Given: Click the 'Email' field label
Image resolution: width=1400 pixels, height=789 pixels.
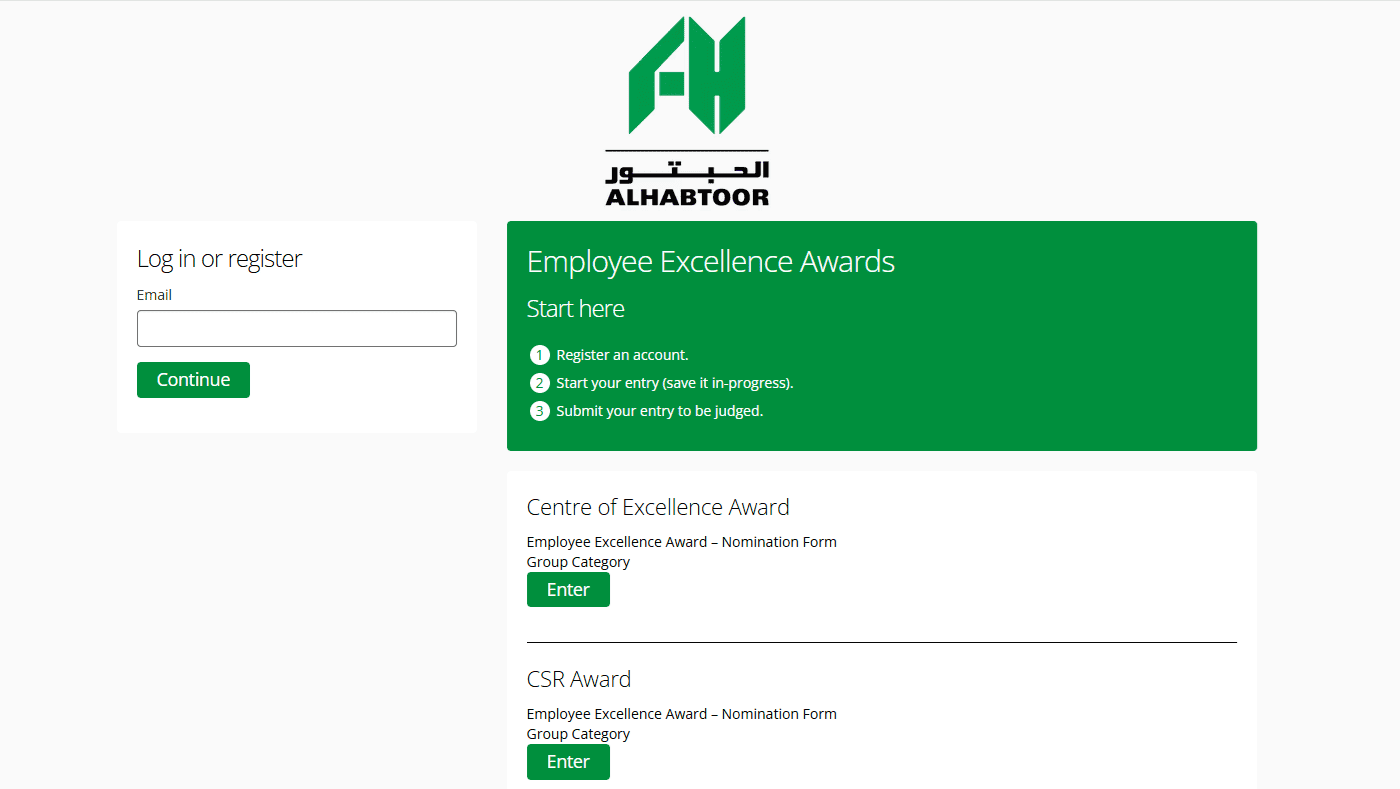Looking at the screenshot, I should pos(154,295).
